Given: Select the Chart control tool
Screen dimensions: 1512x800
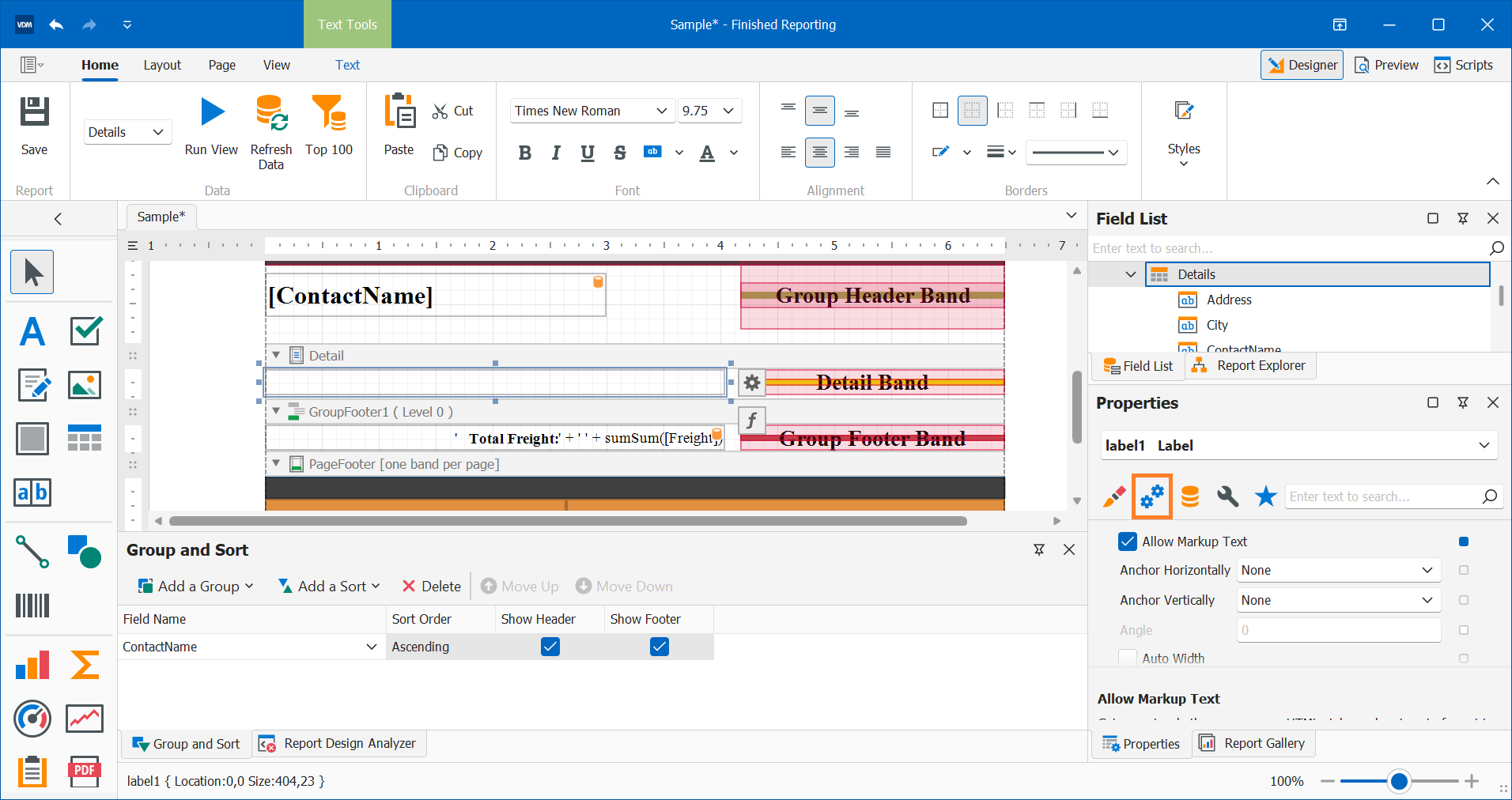Looking at the screenshot, I should tap(32, 666).
